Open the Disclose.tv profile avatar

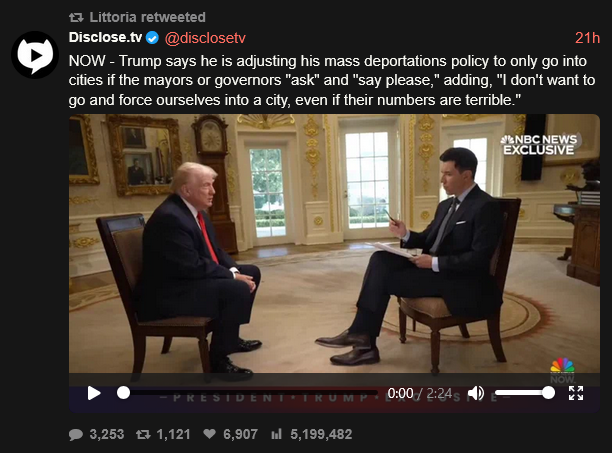[35, 55]
